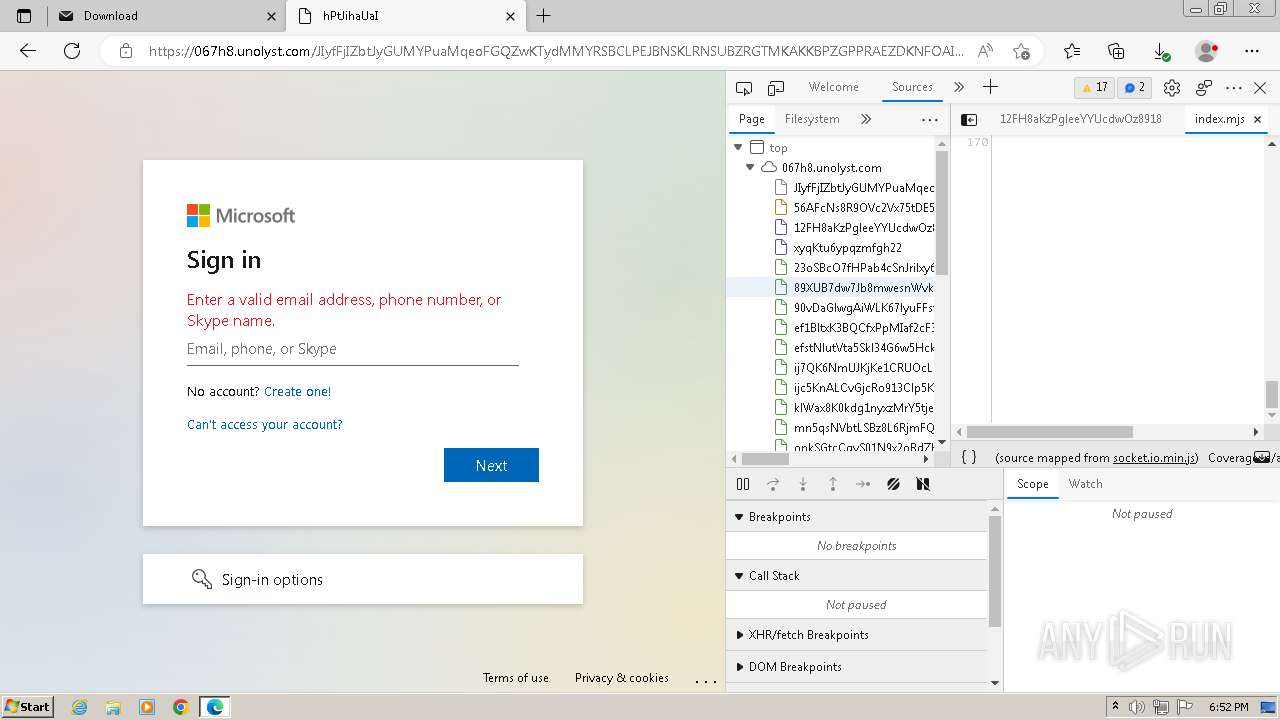Switch to the Filesystem navigator tab
Viewport: 1280px width, 720px height.
tap(812, 119)
